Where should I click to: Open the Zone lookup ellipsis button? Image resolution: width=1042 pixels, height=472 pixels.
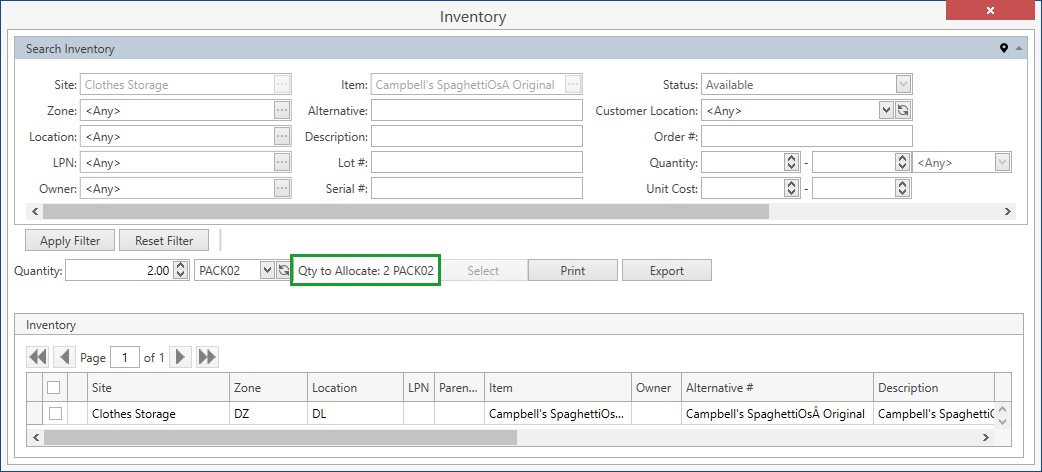click(282, 110)
